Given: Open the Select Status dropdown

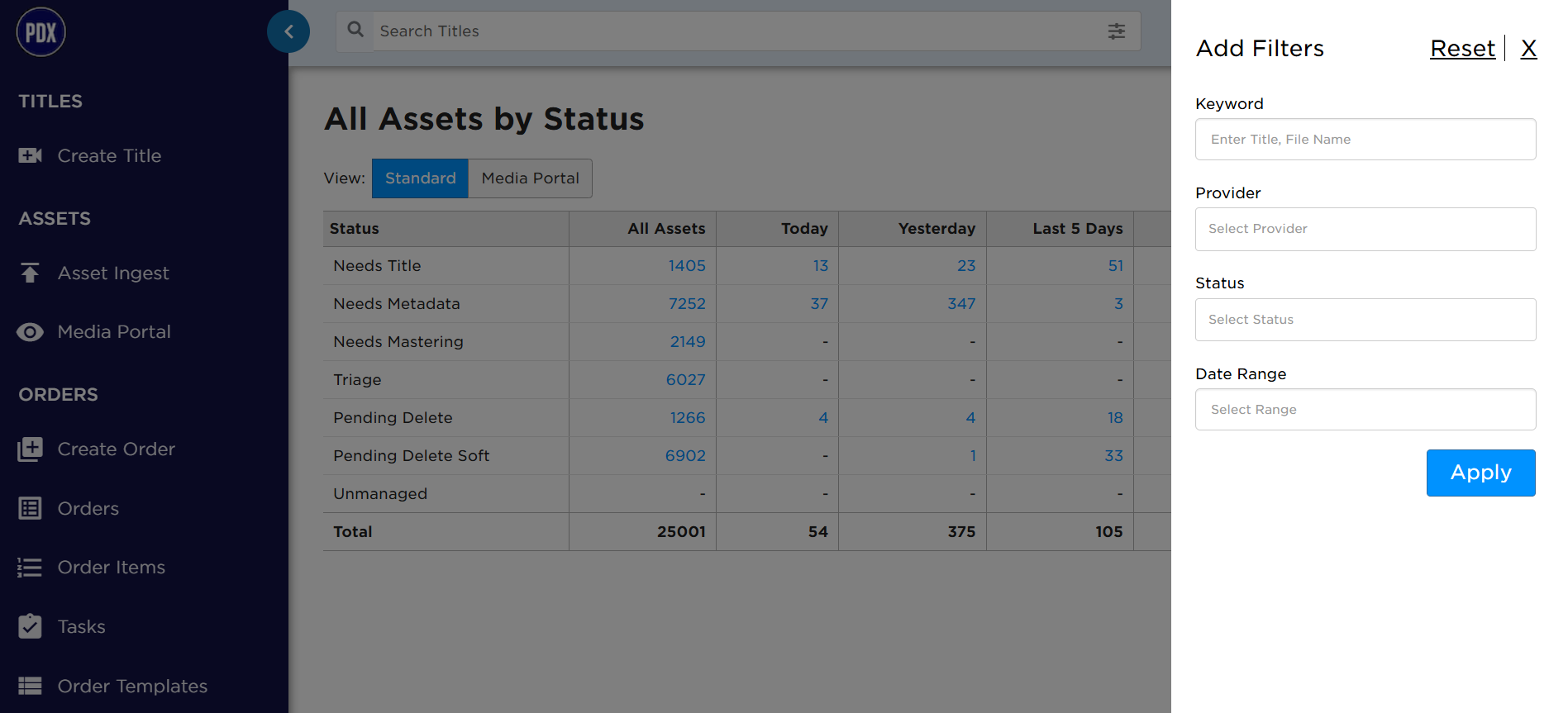Looking at the screenshot, I should tap(1365, 320).
